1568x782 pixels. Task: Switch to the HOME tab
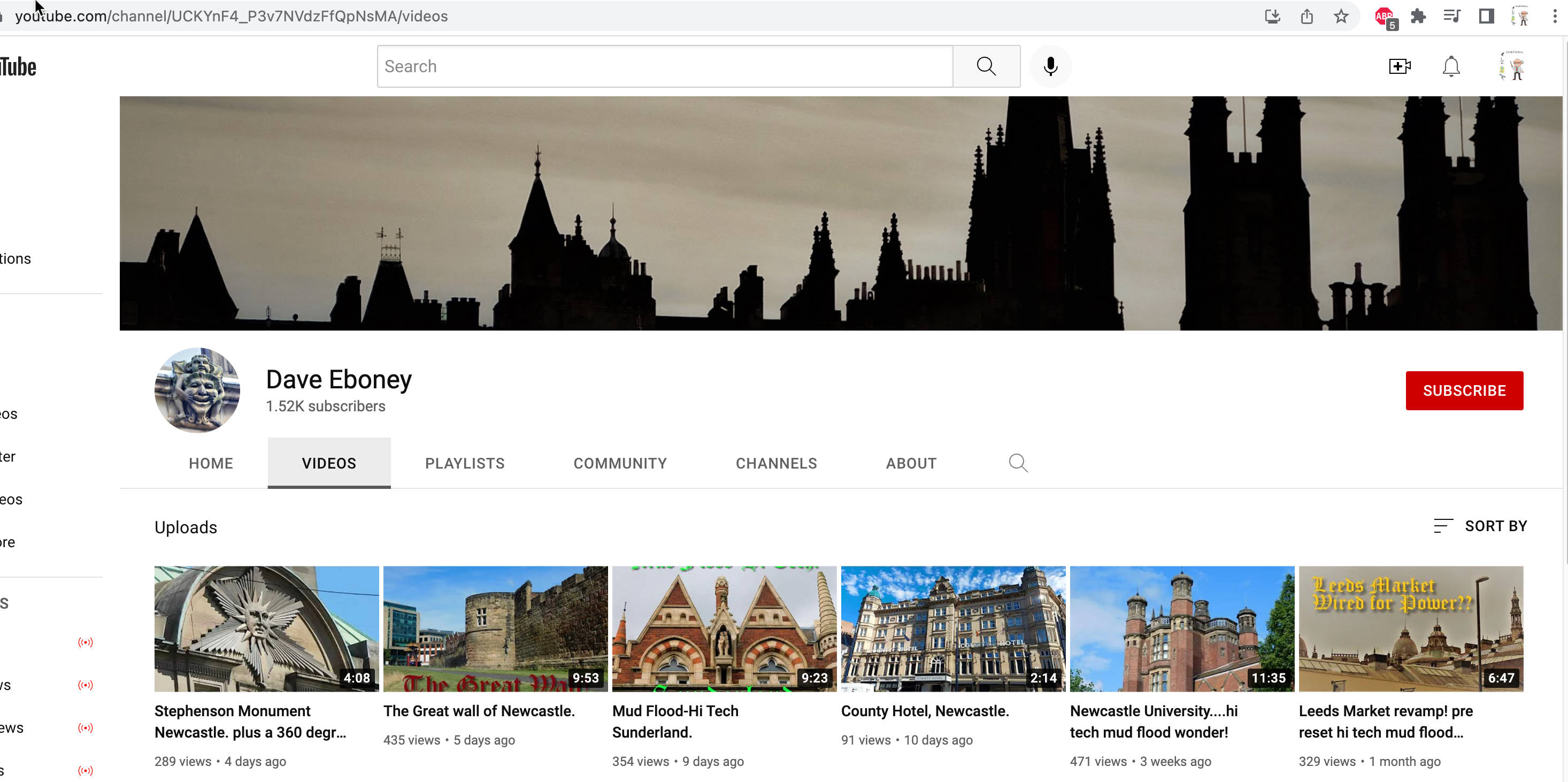211,463
